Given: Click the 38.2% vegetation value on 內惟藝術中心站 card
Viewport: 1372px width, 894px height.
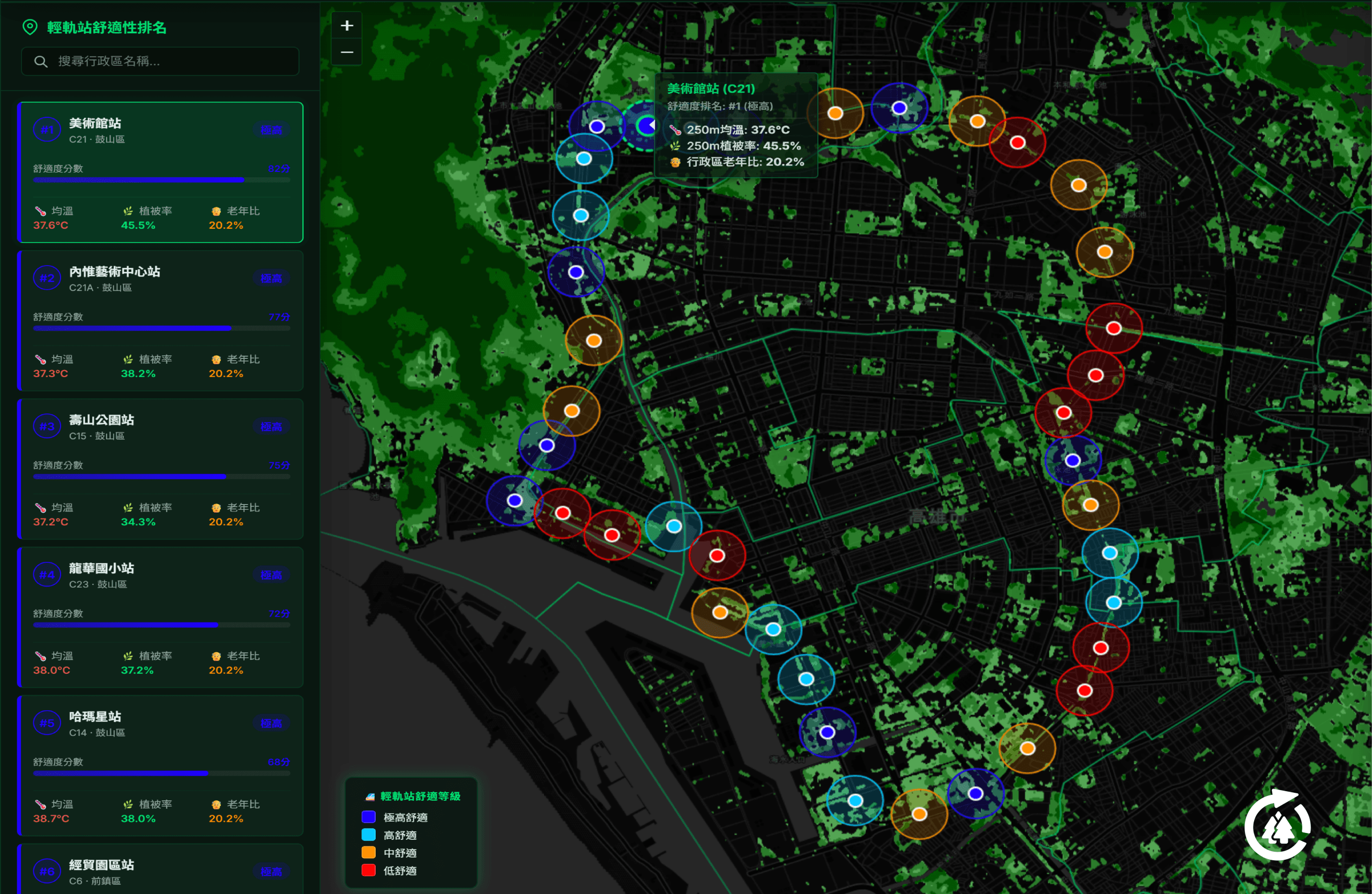Looking at the screenshot, I should point(138,373).
